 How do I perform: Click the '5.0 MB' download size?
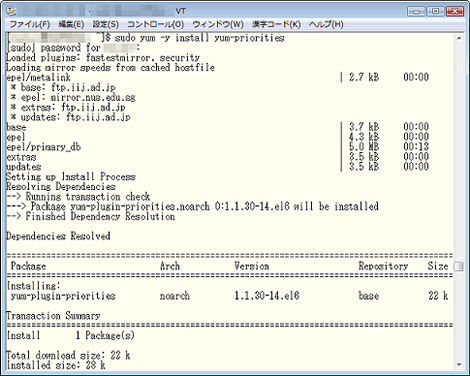click(x=364, y=147)
